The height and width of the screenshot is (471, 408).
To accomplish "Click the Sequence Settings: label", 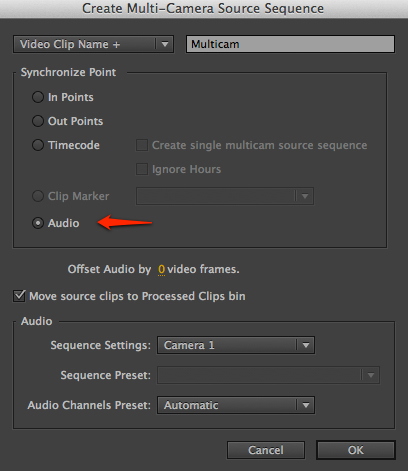I will click(x=101, y=345).
